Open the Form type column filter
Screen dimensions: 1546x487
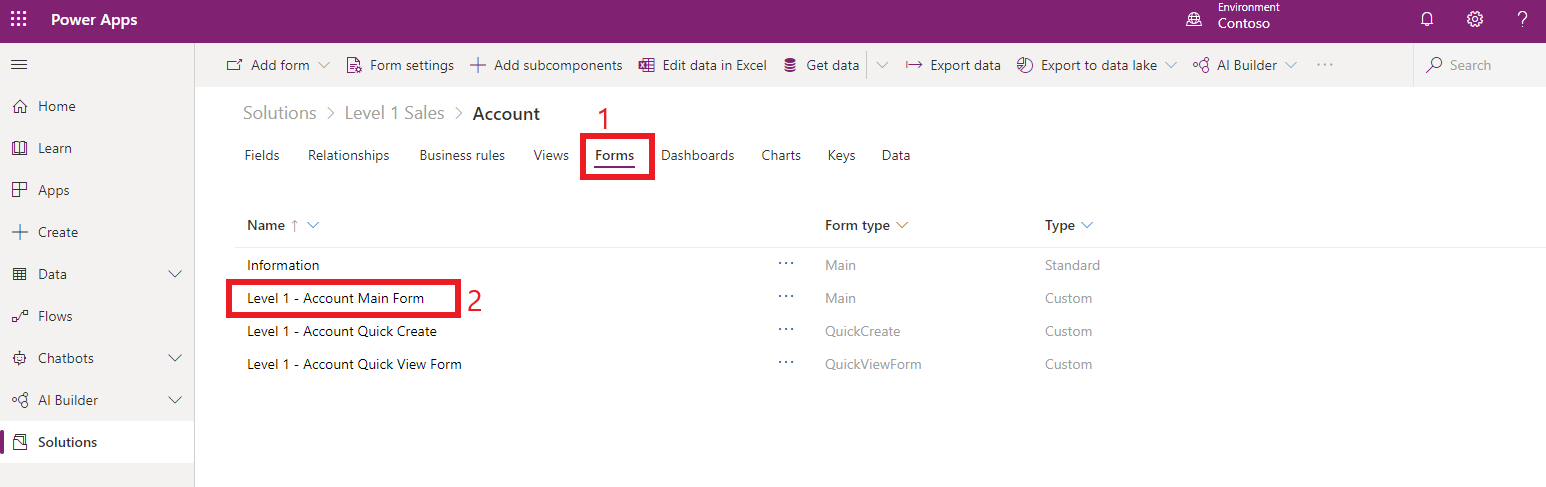(902, 226)
